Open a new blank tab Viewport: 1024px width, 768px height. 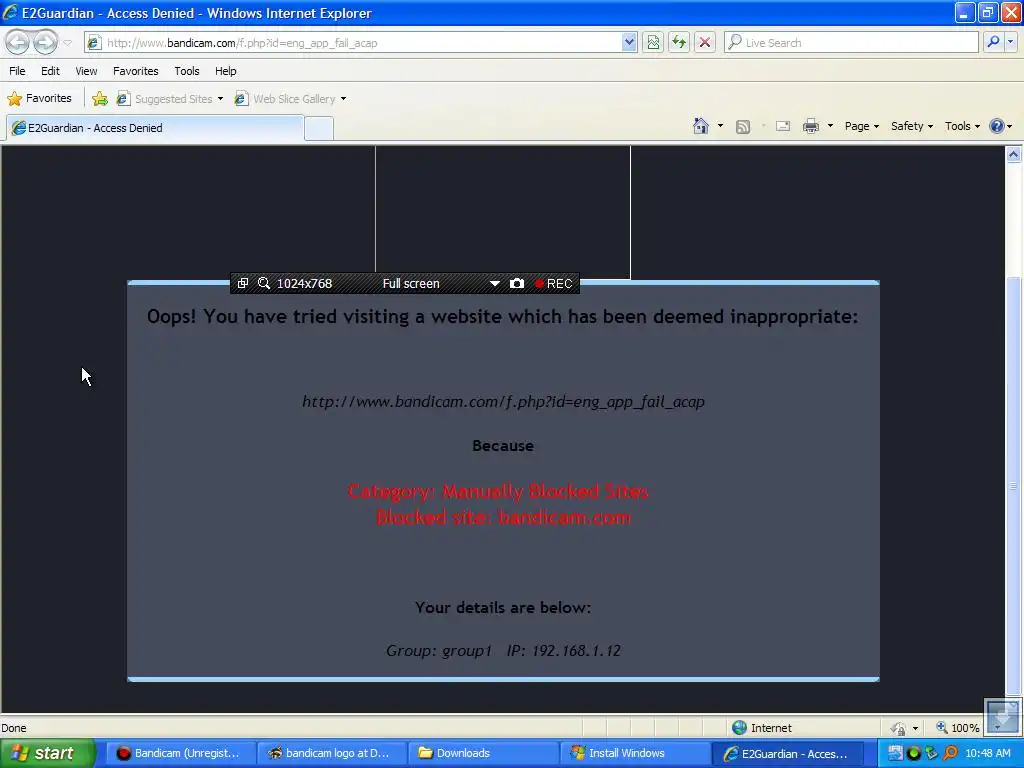click(319, 129)
